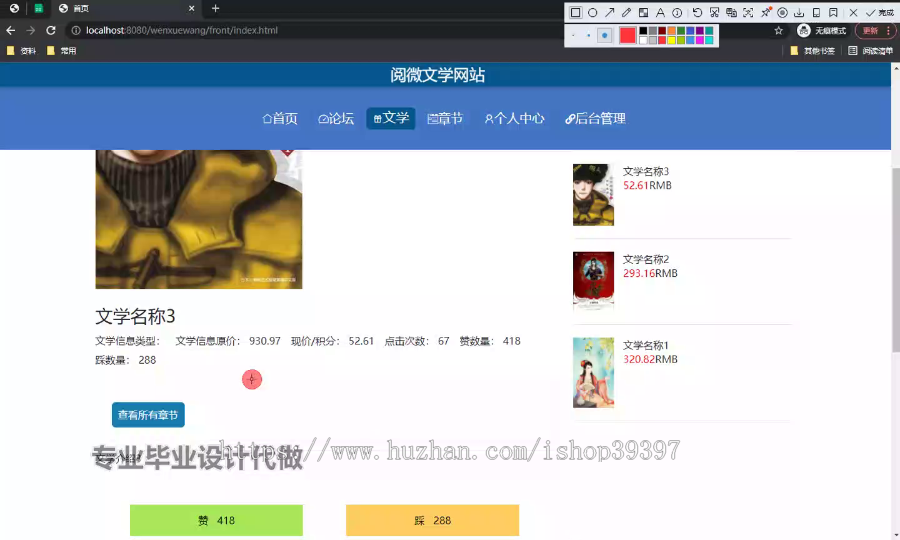Screen dimensions: 900x540
Task: Open 后台管理 in site navigation
Action: [x=595, y=118]
